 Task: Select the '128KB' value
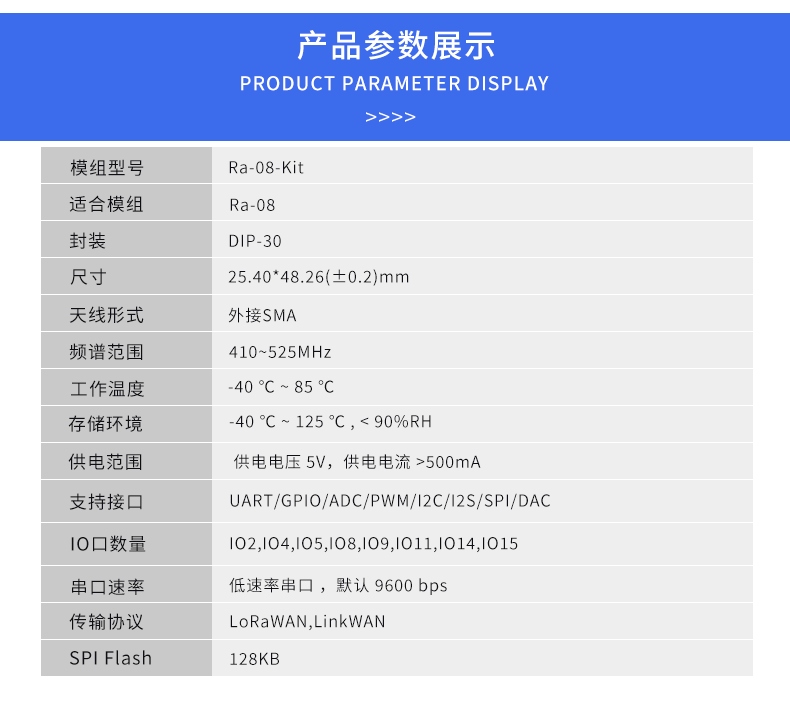[x=254, y=659]
